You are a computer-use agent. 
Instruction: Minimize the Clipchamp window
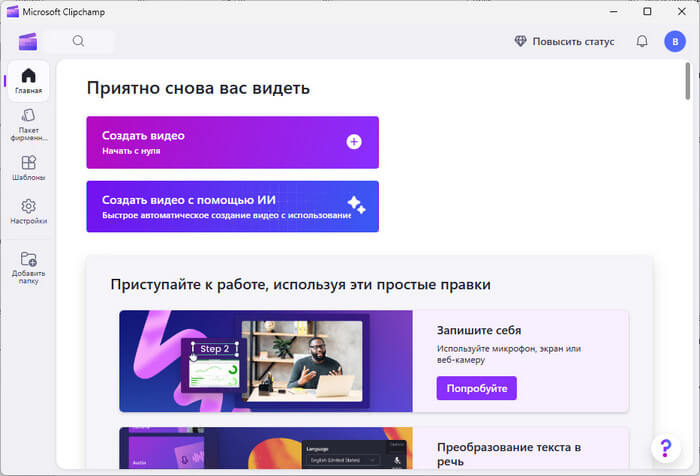[614, 12]
